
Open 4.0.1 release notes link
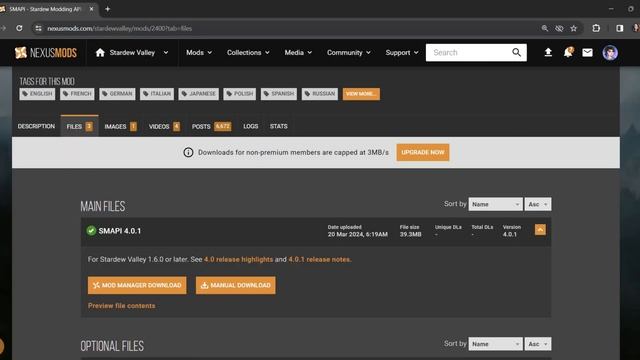pyautogui.click(x=320, y=259)
